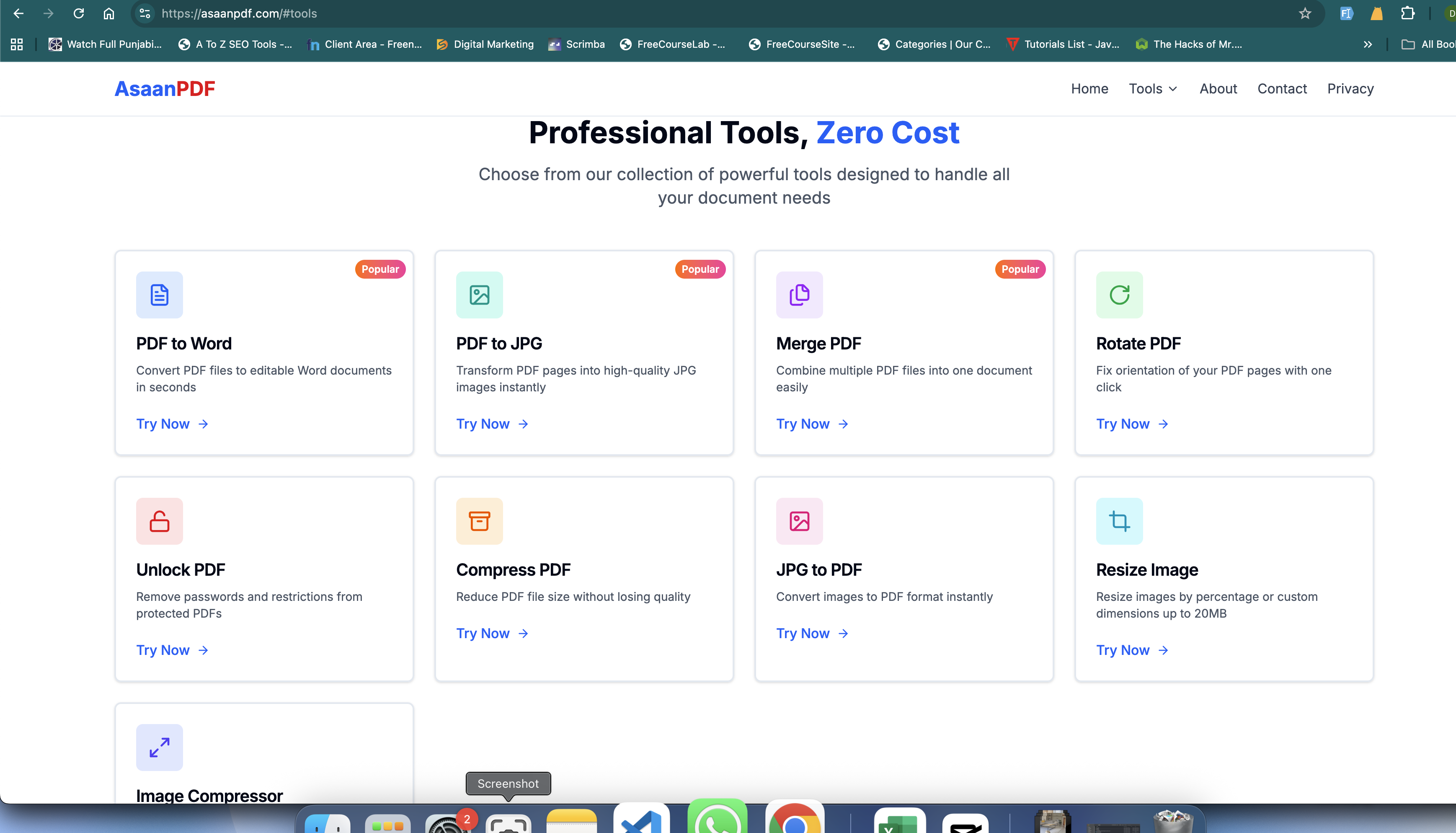Click the browser address bar

coord(686,13)
